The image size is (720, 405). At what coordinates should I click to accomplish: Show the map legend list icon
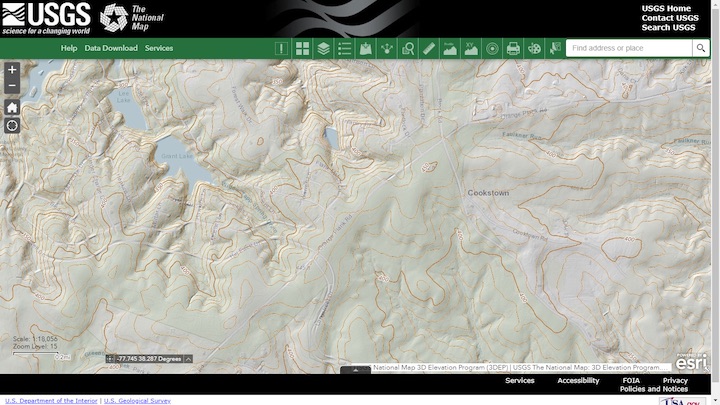point(344,48)
